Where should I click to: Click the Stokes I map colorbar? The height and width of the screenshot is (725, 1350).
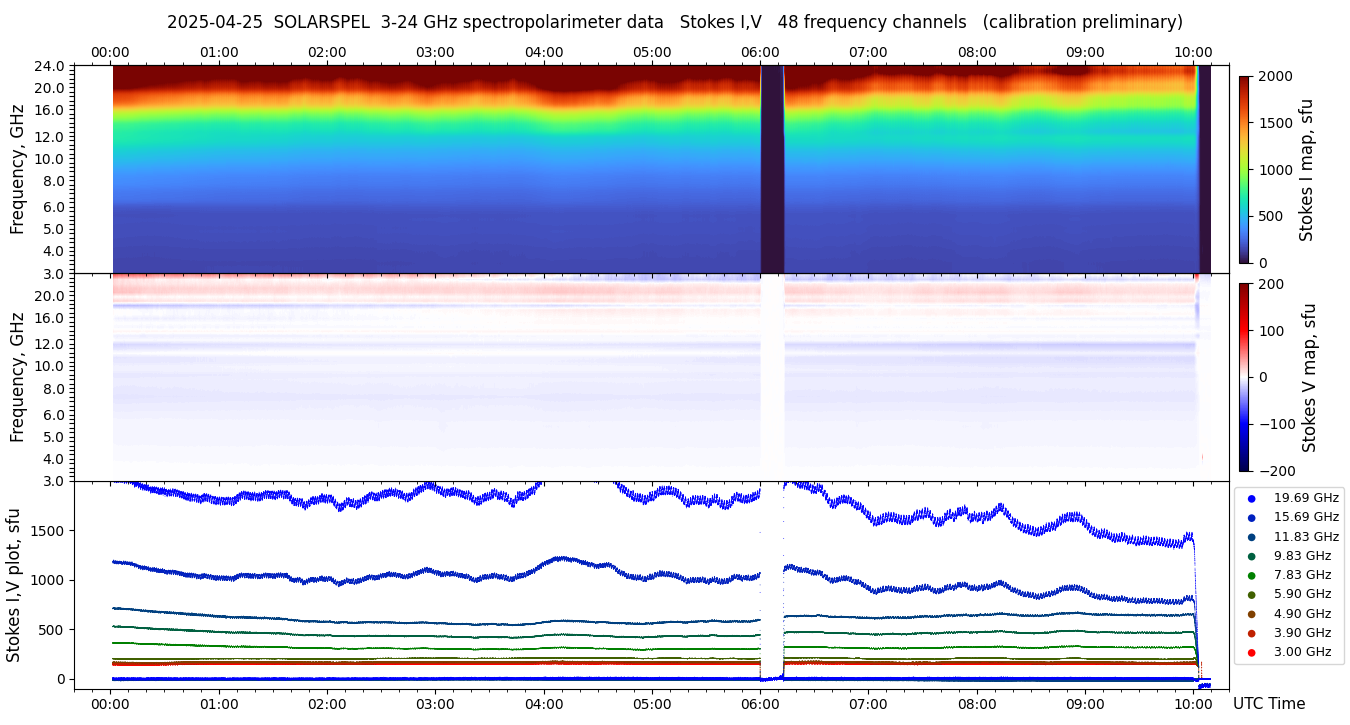coord(1244,169)
